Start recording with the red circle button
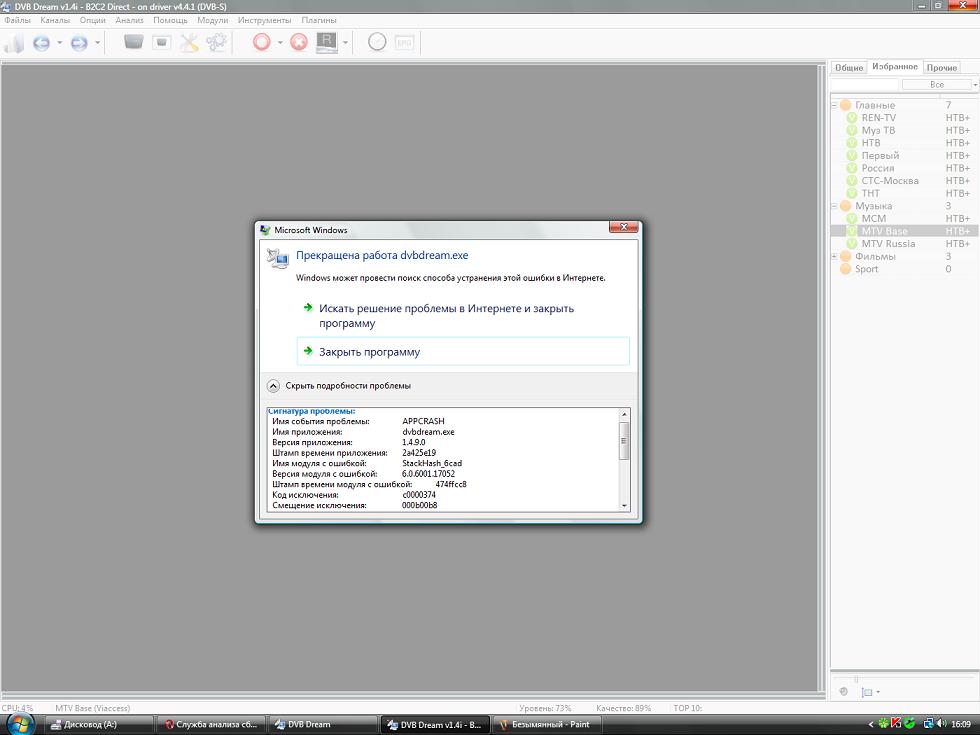This screenshot has height=735, width=980. (x=261, y=42)
